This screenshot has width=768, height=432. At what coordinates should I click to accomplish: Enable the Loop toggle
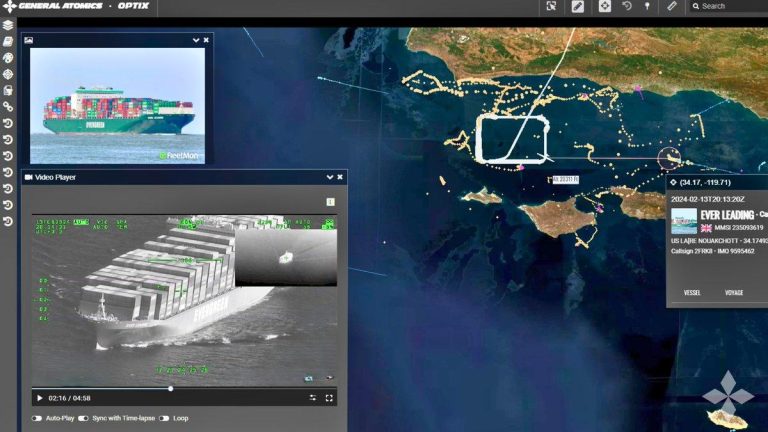tap(164, 418)
